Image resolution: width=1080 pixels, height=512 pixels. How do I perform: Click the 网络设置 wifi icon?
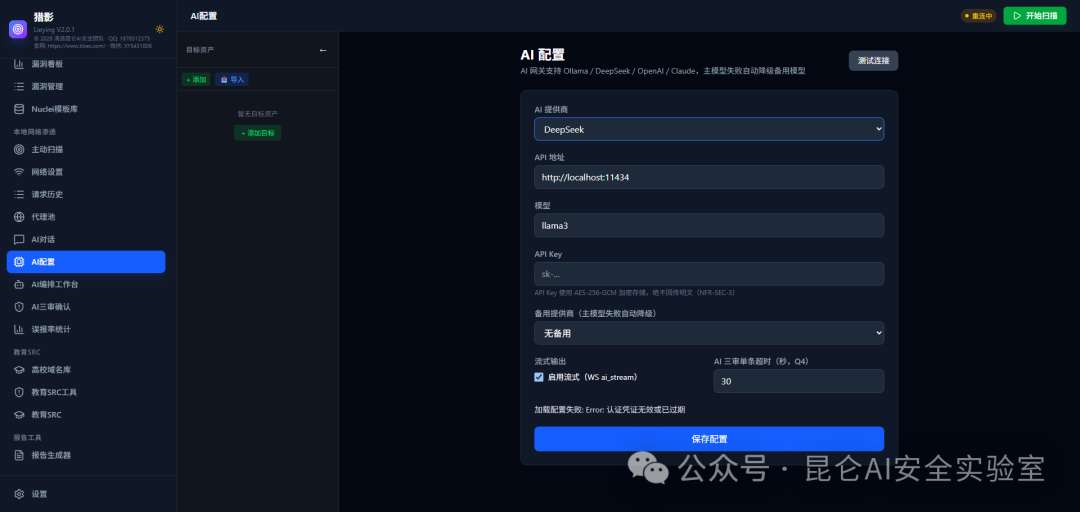(19, 172)
